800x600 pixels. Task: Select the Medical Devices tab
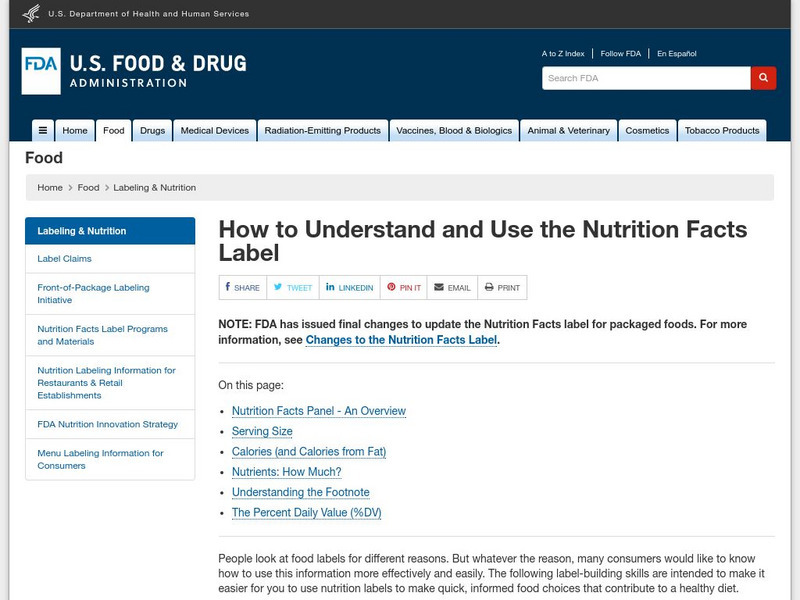pyautogui.click(x=215, y=131)
